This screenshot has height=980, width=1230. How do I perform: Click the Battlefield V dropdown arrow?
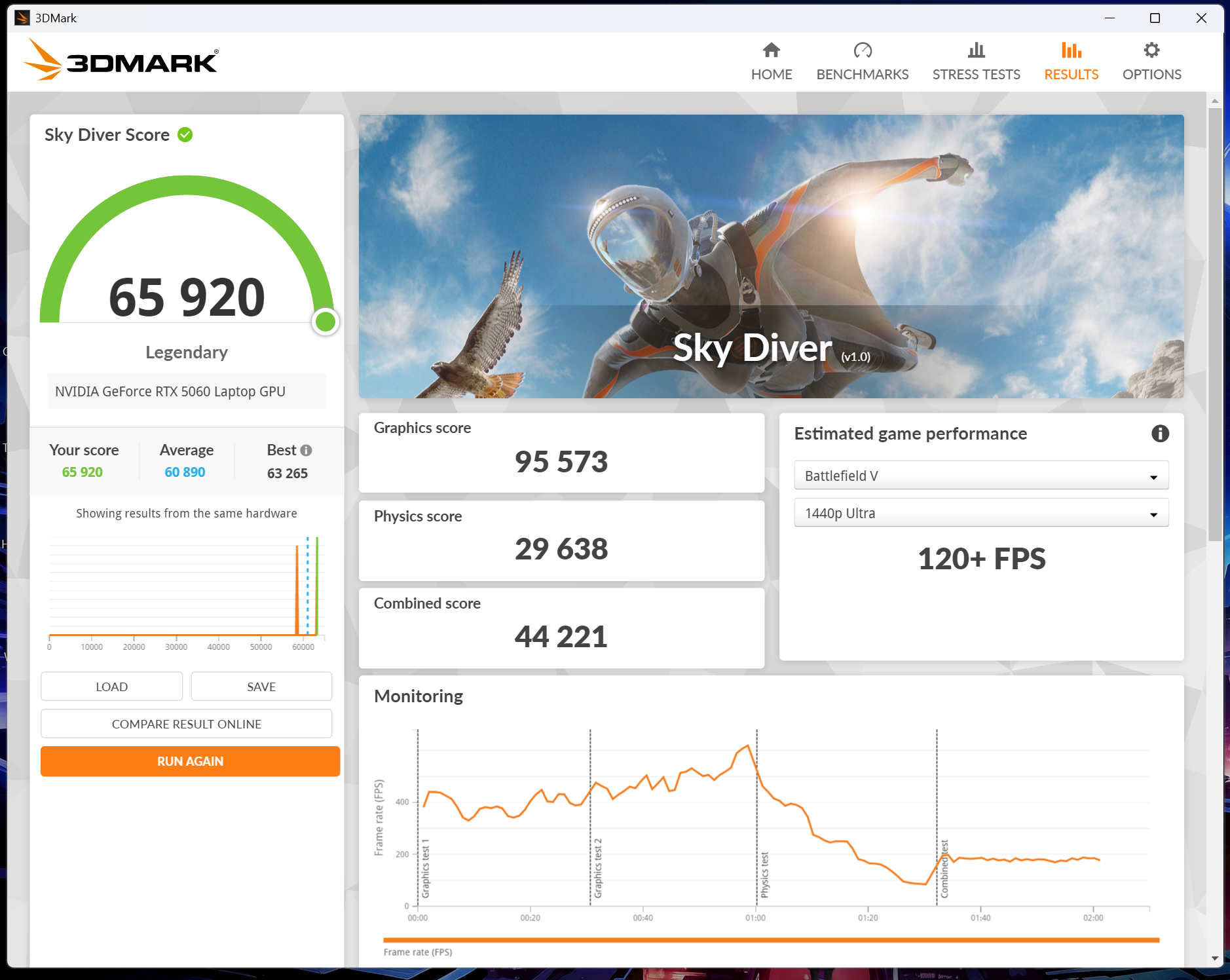[1153, 477]
